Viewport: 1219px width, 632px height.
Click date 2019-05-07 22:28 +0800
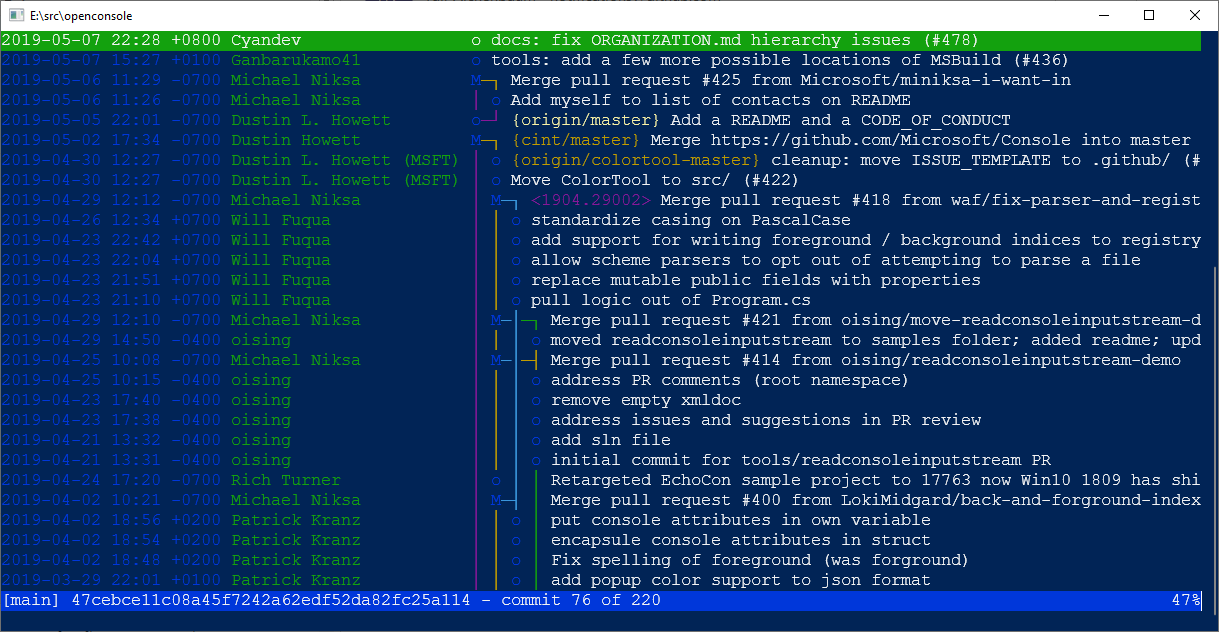pos(110,40)
